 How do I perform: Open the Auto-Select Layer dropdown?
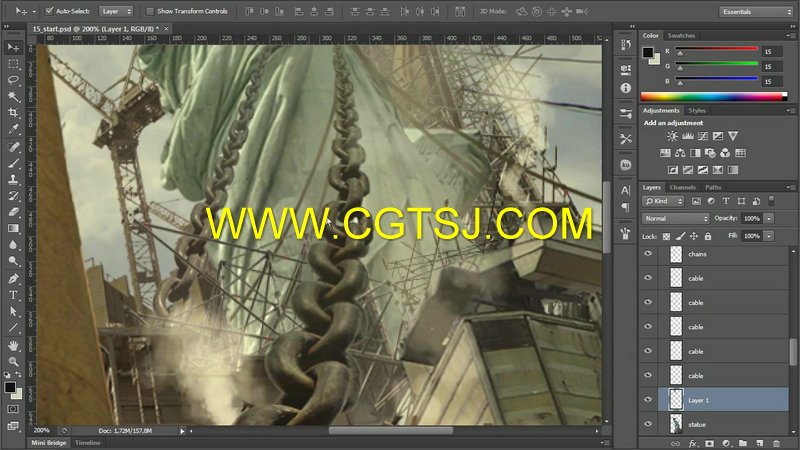point(116,11)
